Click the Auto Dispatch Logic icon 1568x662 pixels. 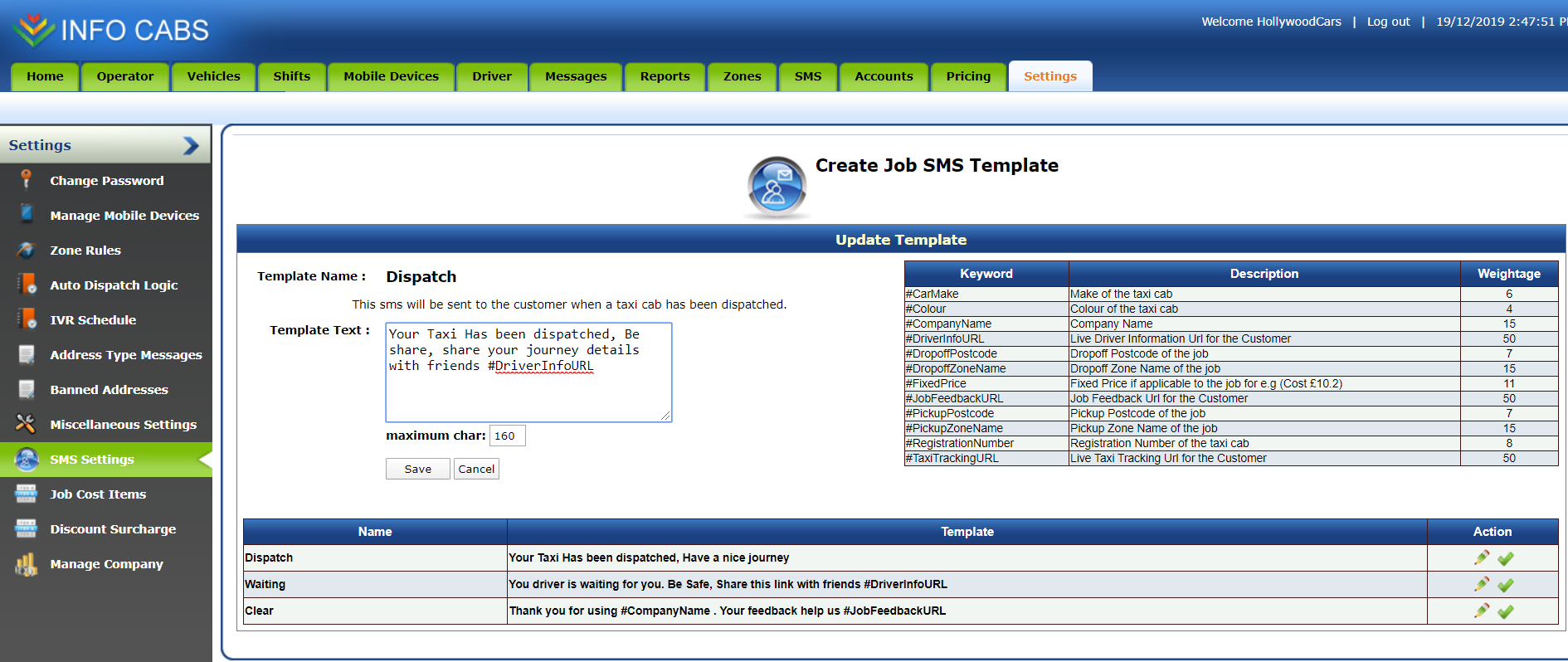pos(27,284)
